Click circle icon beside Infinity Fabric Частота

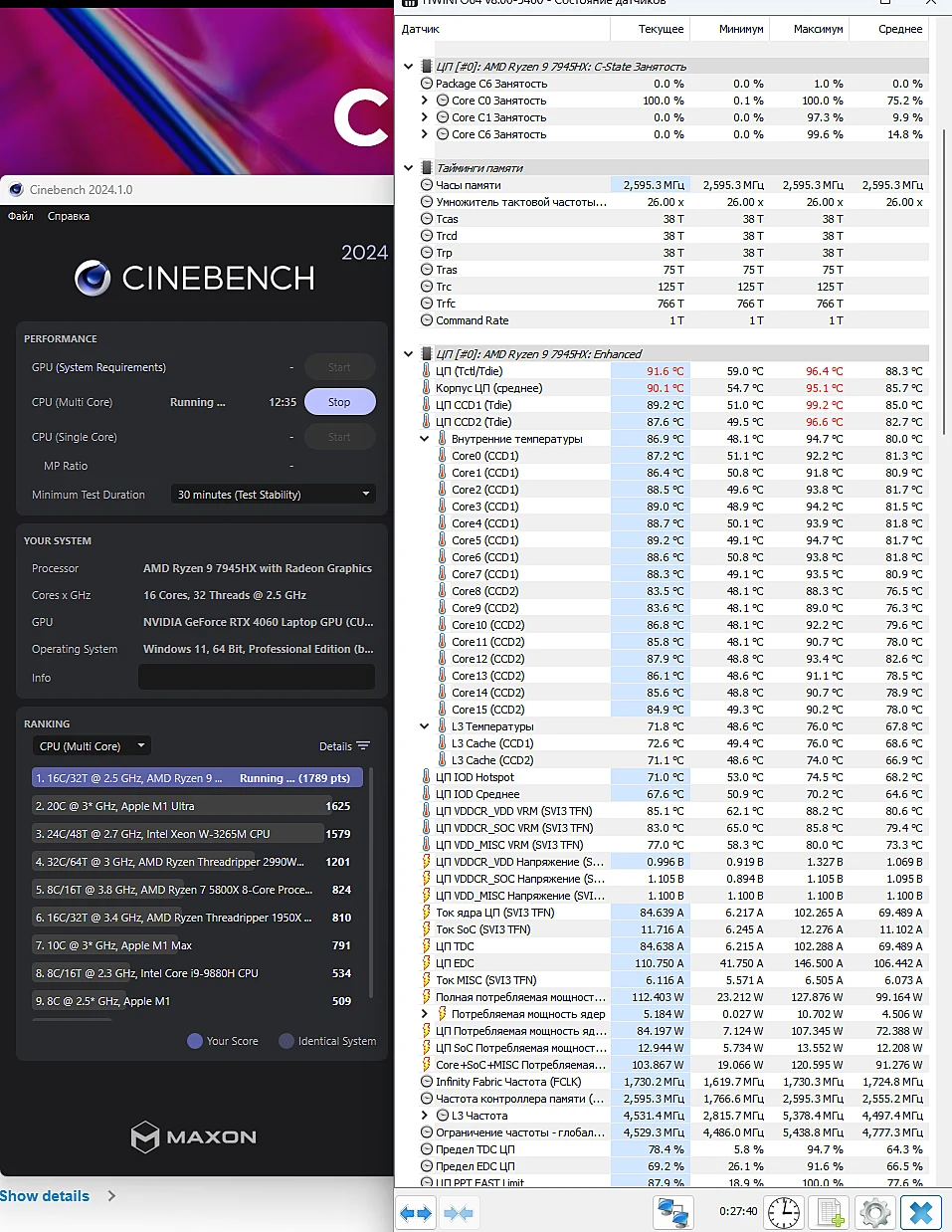coord(427,1082)
